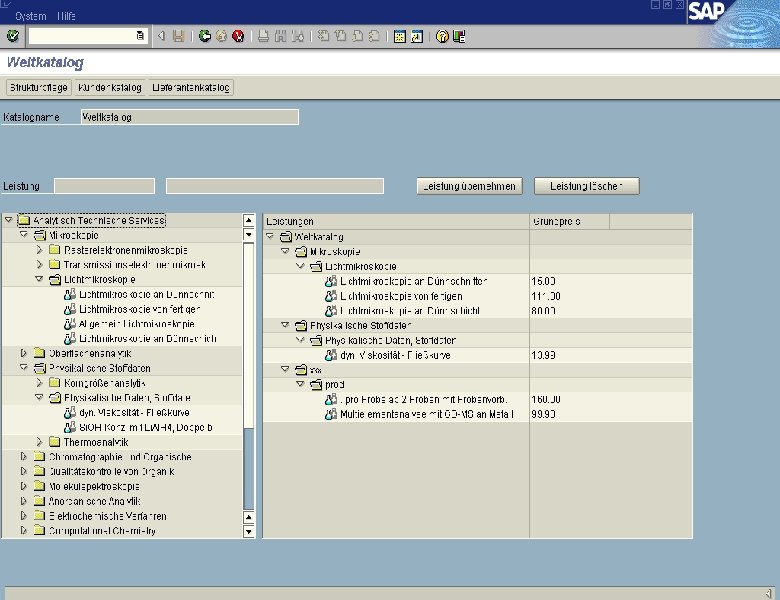Click service icon of Allgemeine Lichtmikroskopie
The height and width of the screenshot is (600, 780).
(70, 324)
